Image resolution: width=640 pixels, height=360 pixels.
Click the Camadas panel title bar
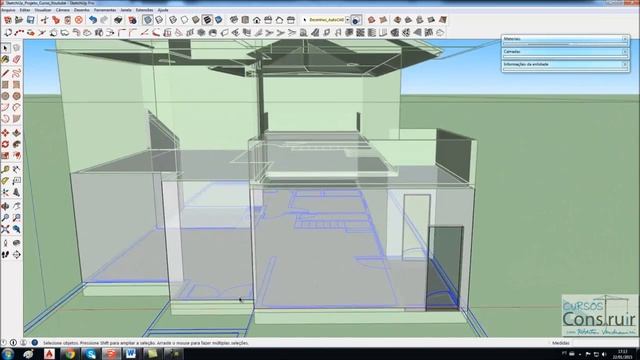(x=565, y=52)
